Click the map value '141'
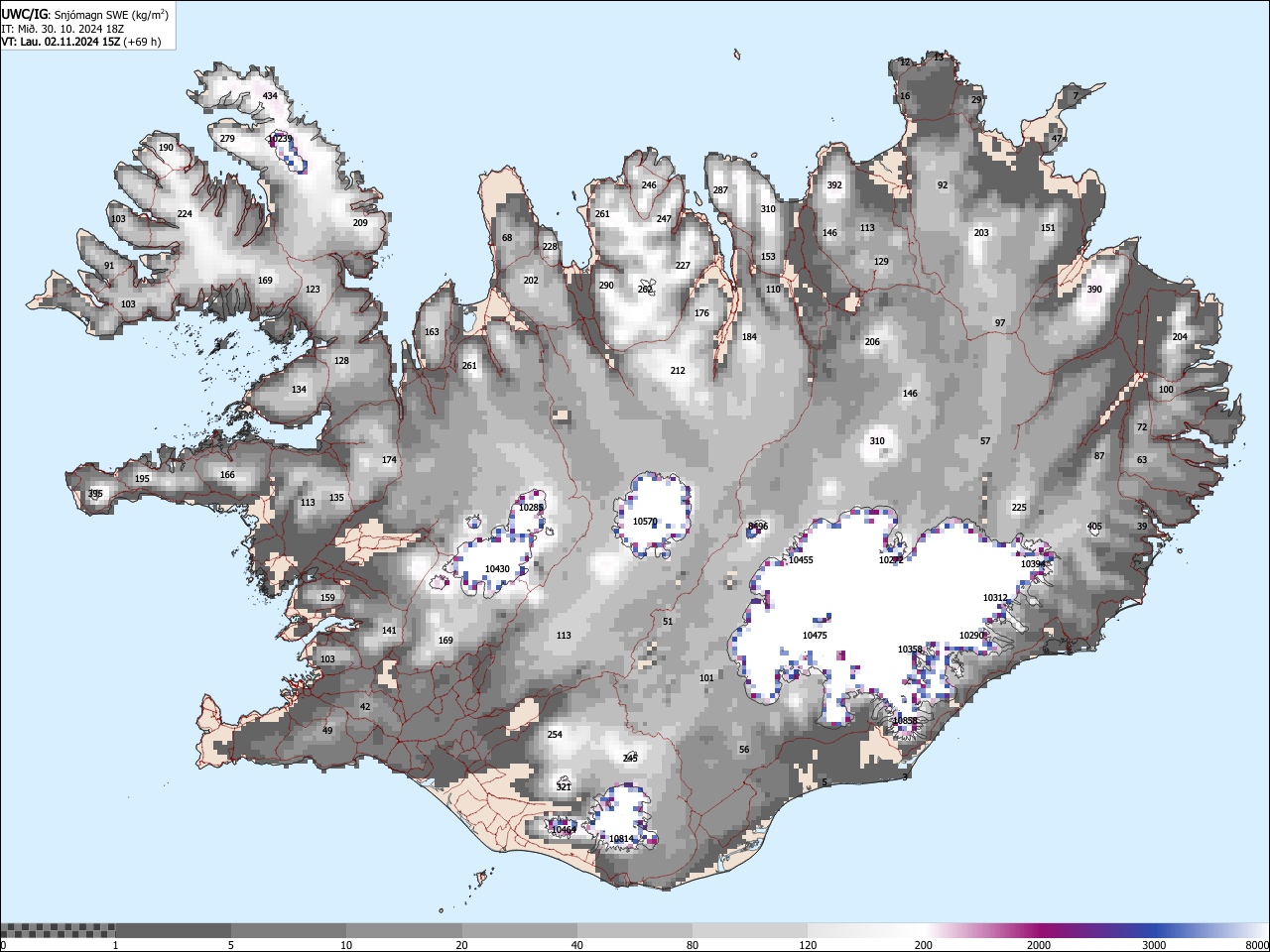Viewport: 1270px width, 952px height. pyautogui.click(x=389, y=631)
